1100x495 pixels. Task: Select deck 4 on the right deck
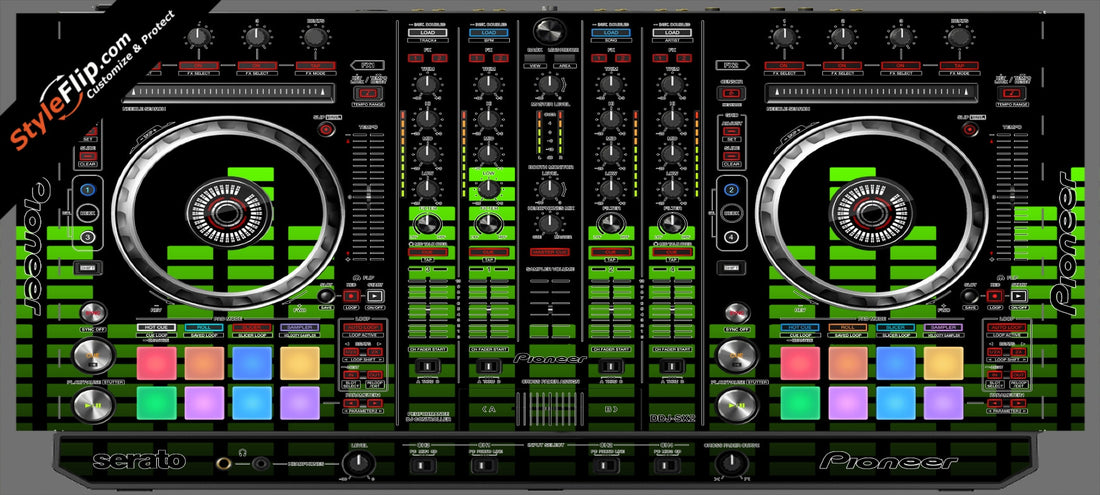coord(731,237)
